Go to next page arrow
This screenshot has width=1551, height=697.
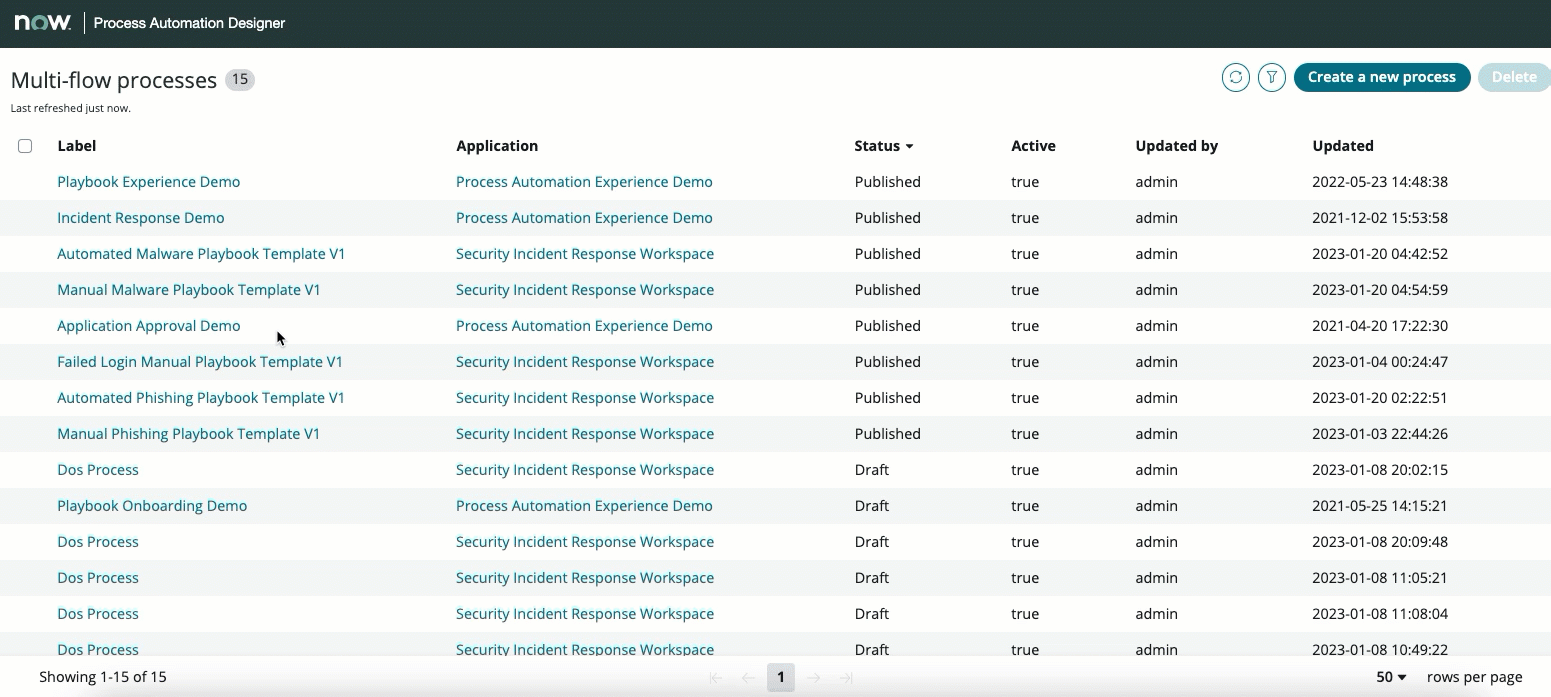coord(814,678)
